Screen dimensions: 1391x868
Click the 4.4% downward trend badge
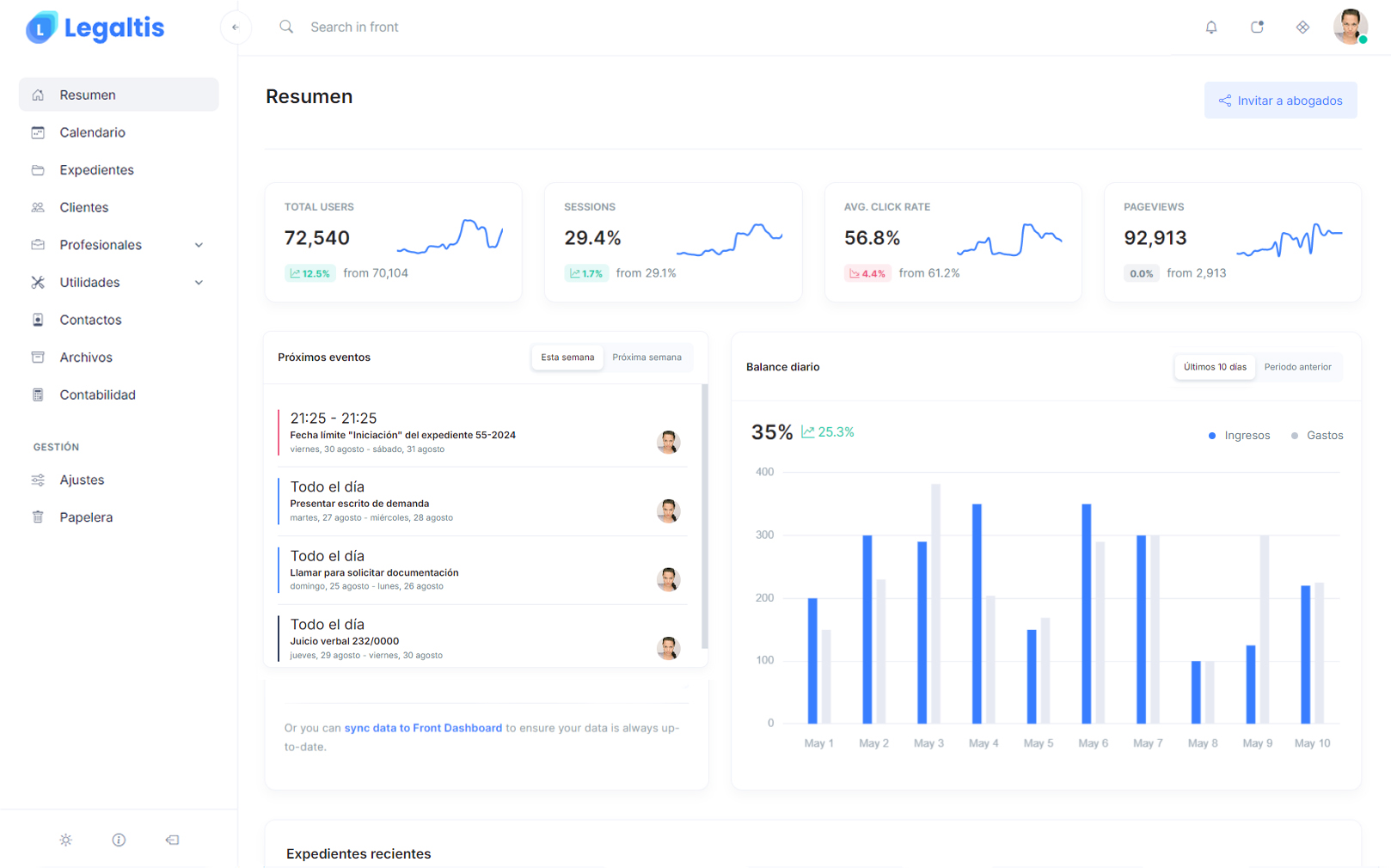(x=867, y=273)
